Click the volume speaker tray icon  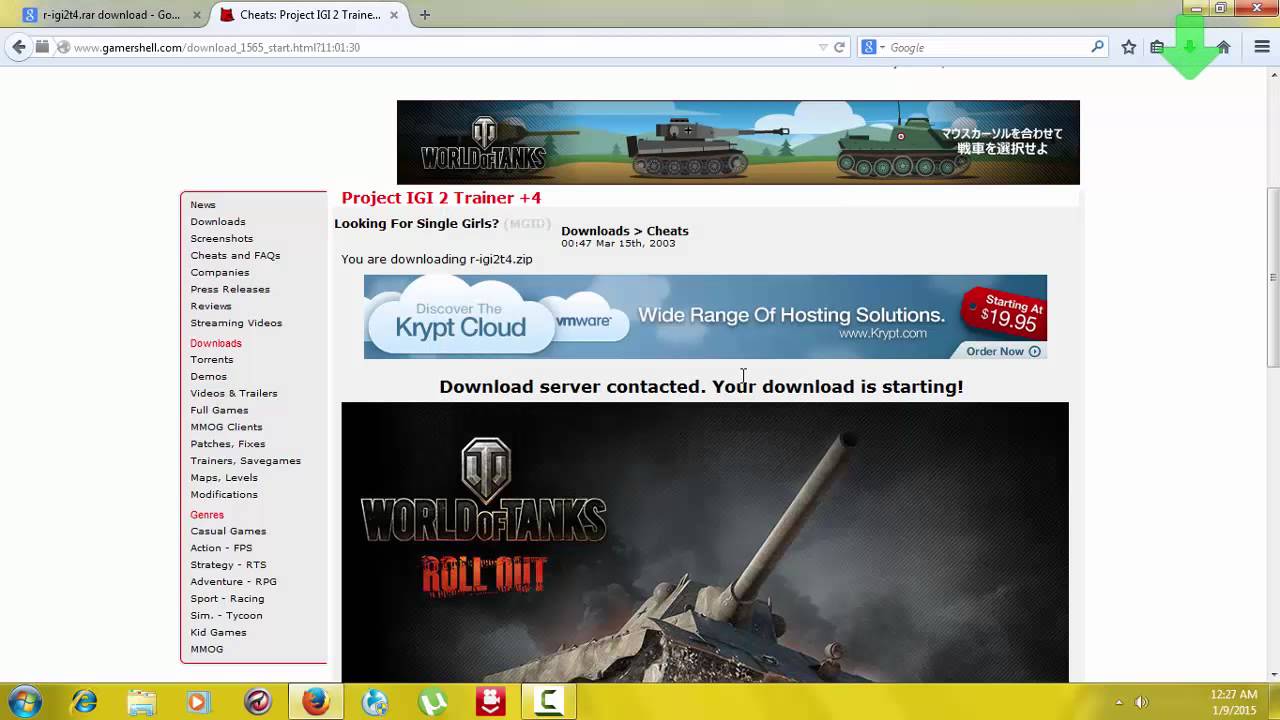(x=1141, y=702)
